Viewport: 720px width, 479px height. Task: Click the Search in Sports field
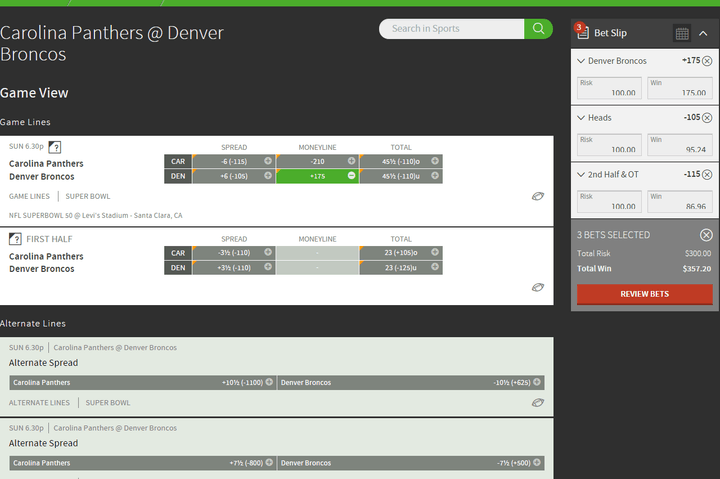coord(452,29)
